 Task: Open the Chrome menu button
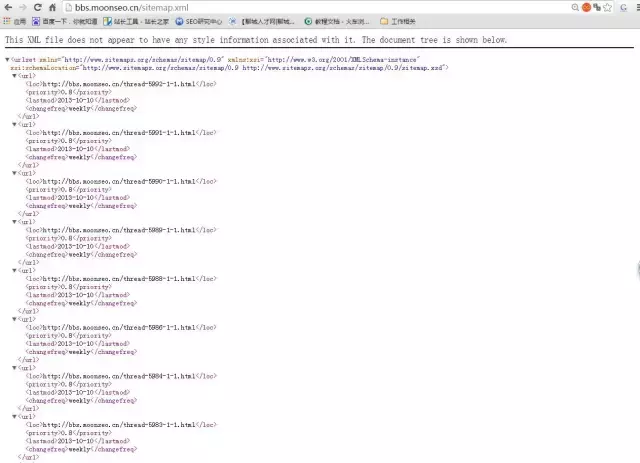638,7
